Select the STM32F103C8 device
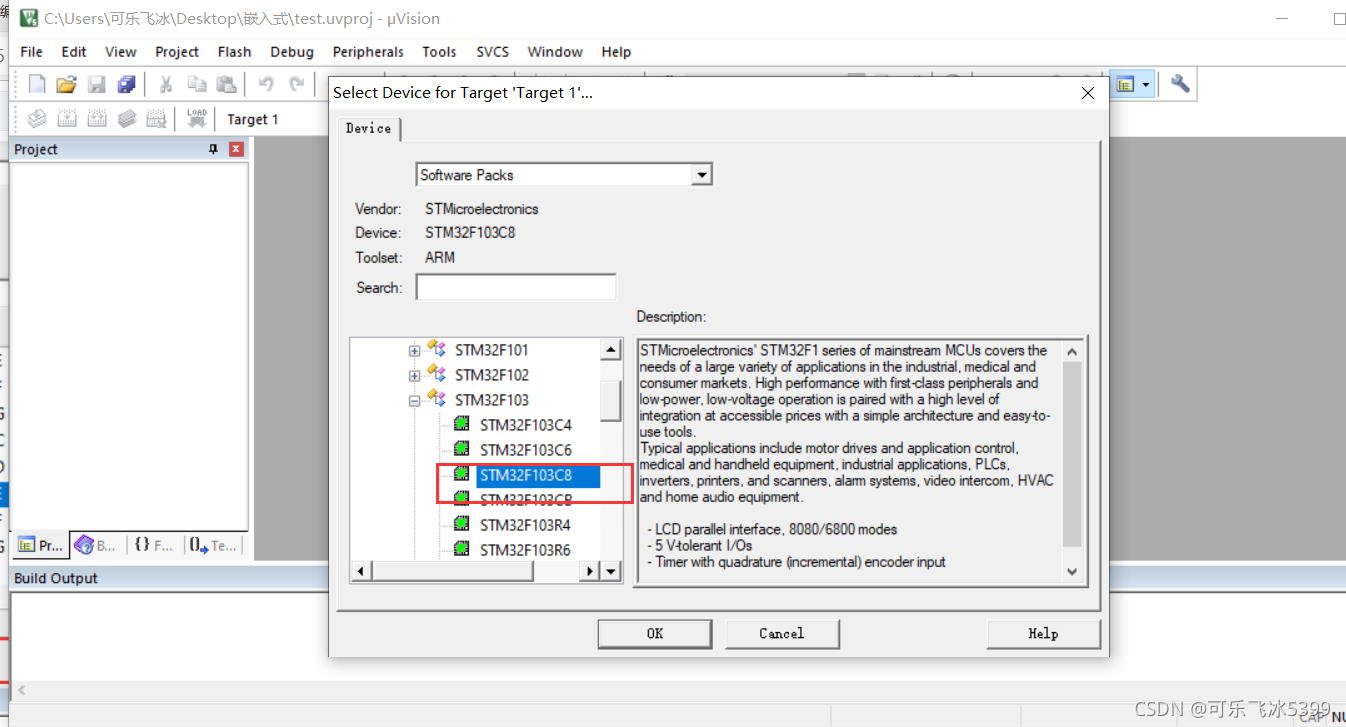 [526, 475]
